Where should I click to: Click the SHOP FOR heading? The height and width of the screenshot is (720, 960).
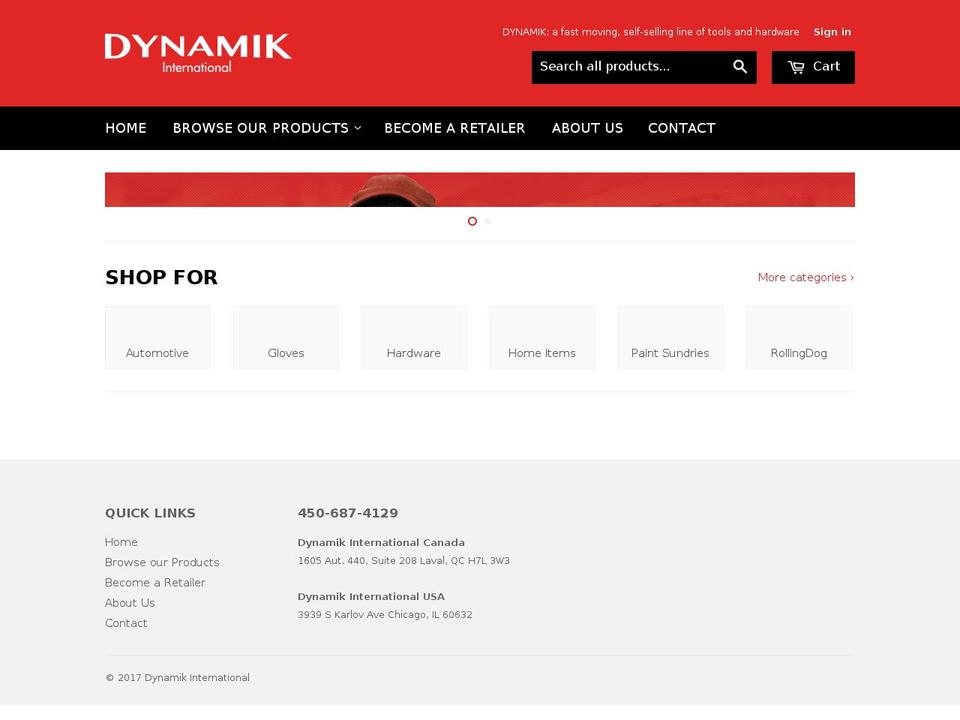(162, 277)
